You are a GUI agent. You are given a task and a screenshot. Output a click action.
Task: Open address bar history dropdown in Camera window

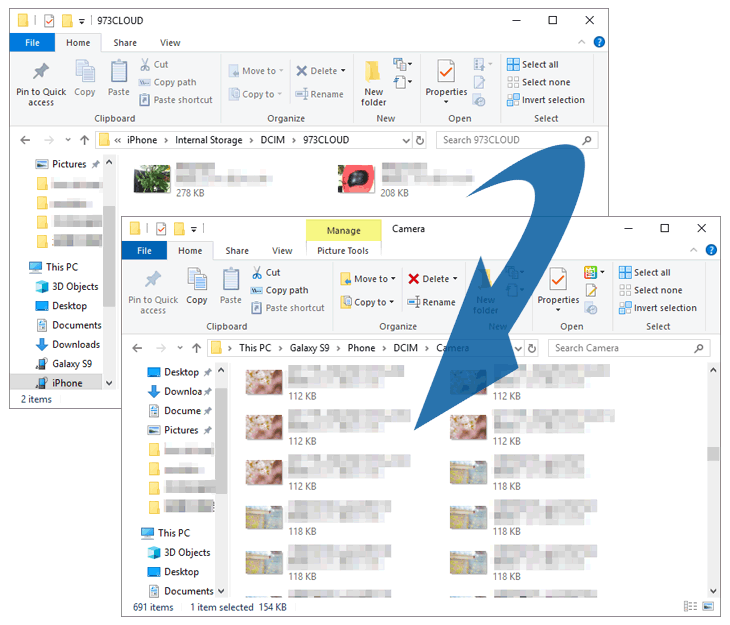(x=518, y=348)
